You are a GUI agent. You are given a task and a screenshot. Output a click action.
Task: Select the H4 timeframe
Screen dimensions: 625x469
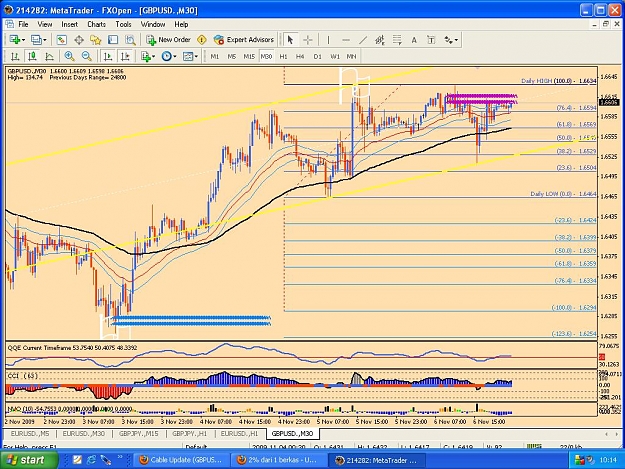click(300, 57)
